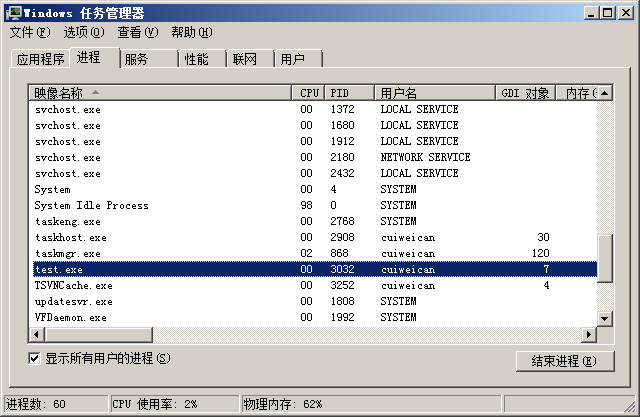
Task: Select the taskeng.exe process row
Action: [x=315, y=221]
